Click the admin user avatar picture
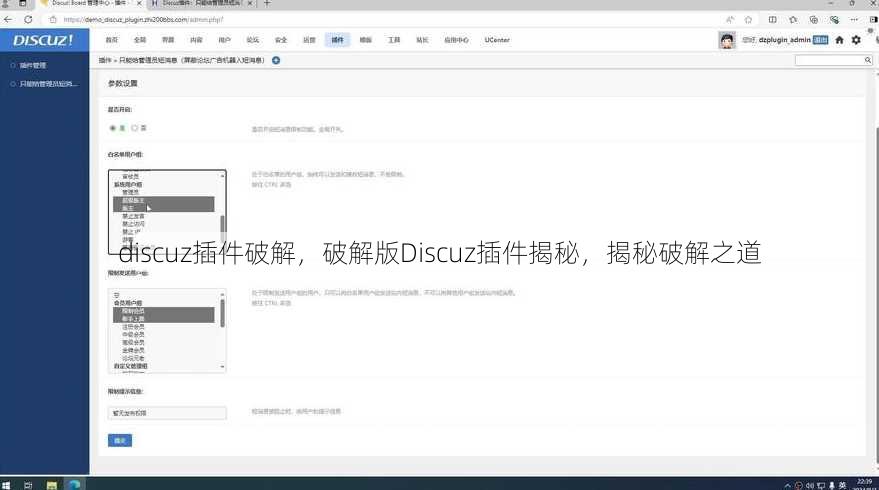Image resolution: width=879 pixels, height=490 pixels. [727, 40]
